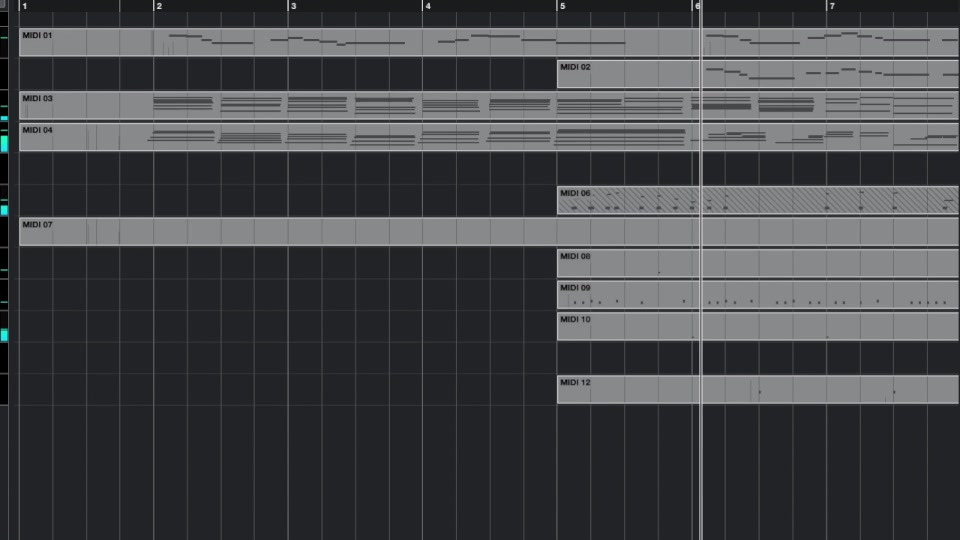Image resolution: width=960 pixels, height=540 pixels.
Task: Select the MIDI 08 clip
Action: click(758, 263)
